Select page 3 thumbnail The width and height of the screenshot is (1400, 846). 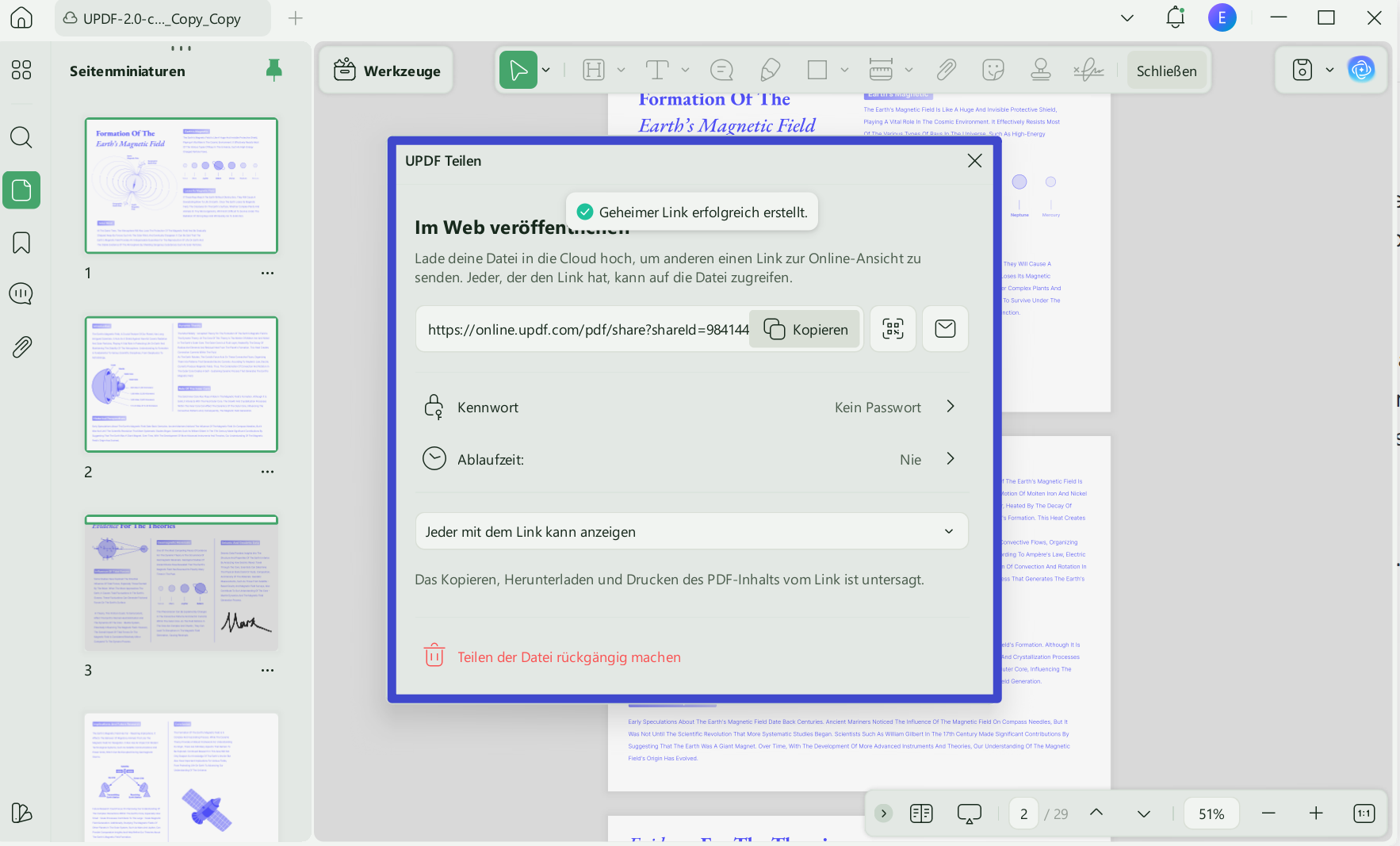[x=182, y=584]
